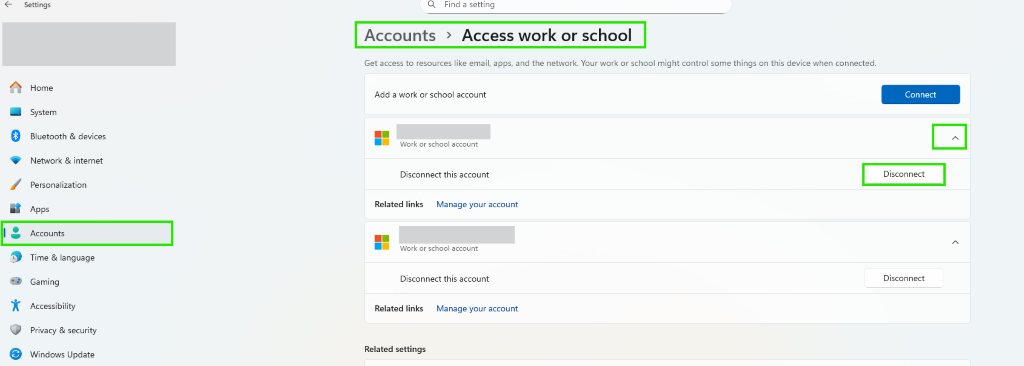Click the blue Connect button
This screenshot has width=1024, height=366.
click(920, 94)
